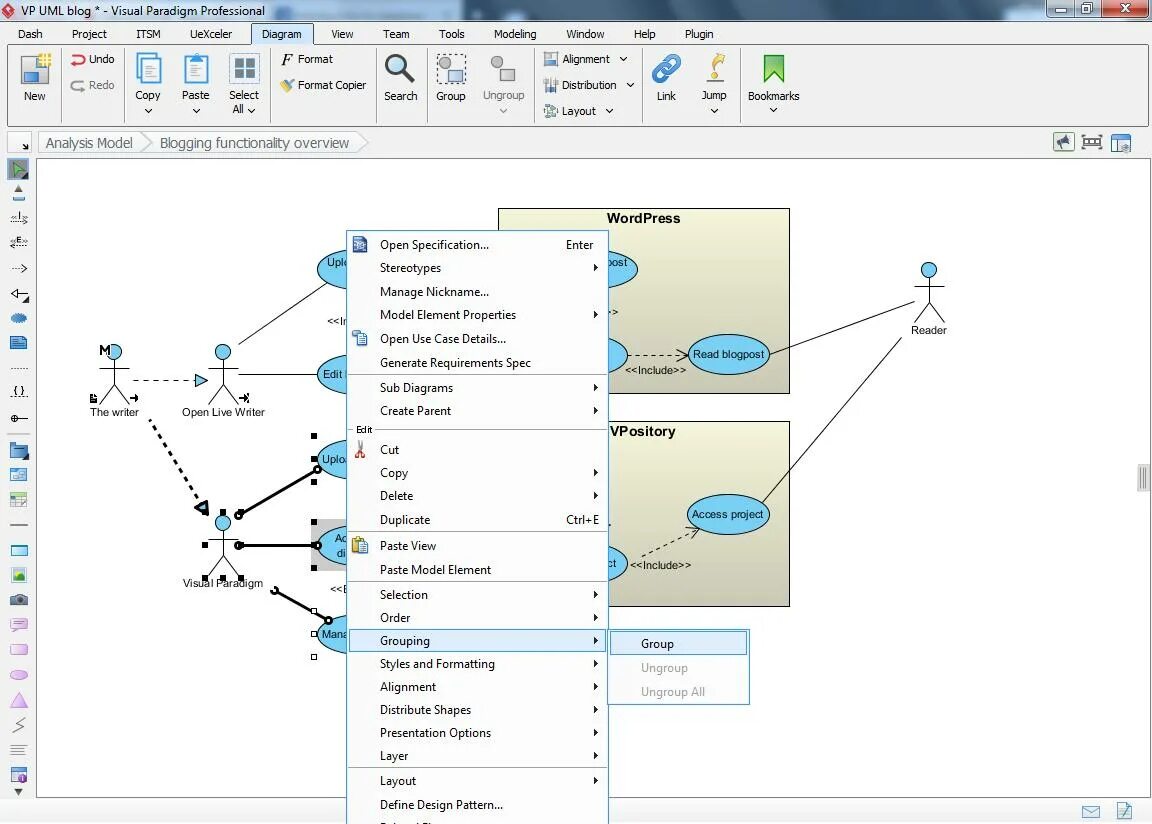Open Search with magnifier icon
This screenshot has width=1152, height=824.
click(400, 70)
